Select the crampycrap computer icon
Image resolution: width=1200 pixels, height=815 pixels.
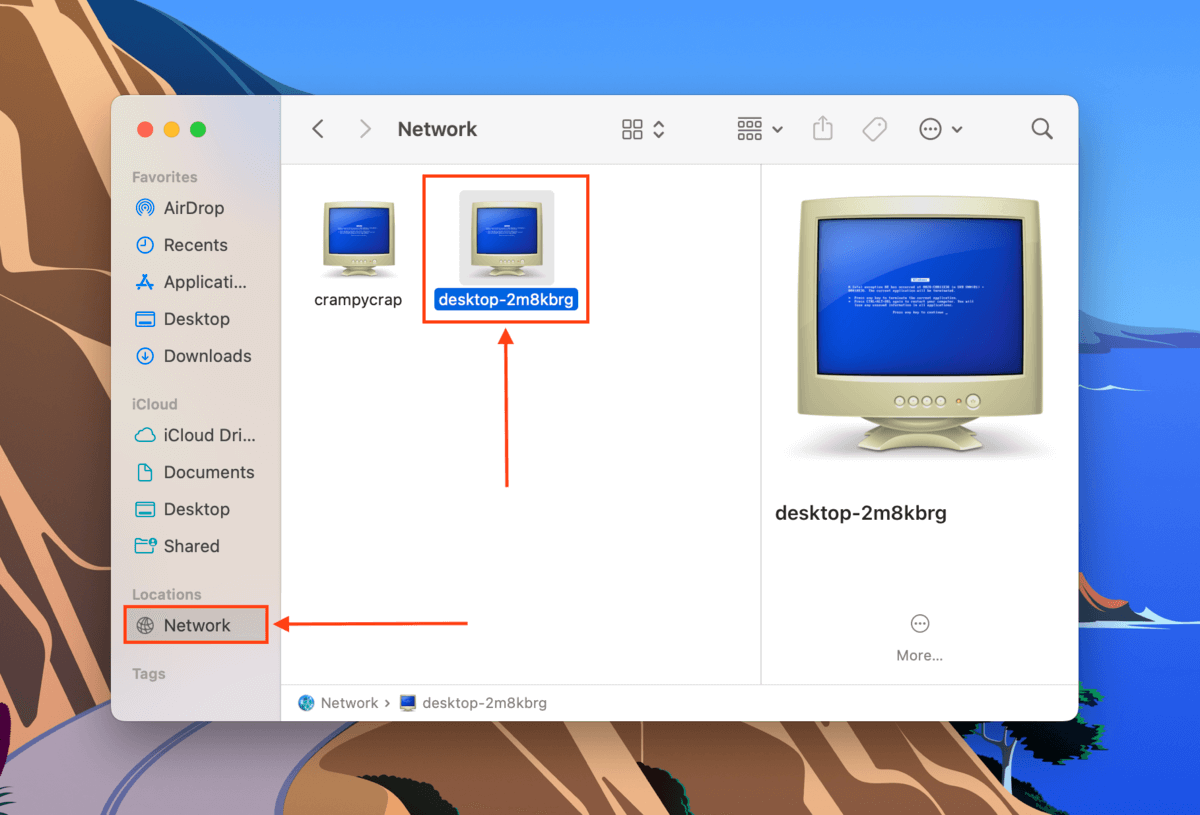[x=358, y=238]
